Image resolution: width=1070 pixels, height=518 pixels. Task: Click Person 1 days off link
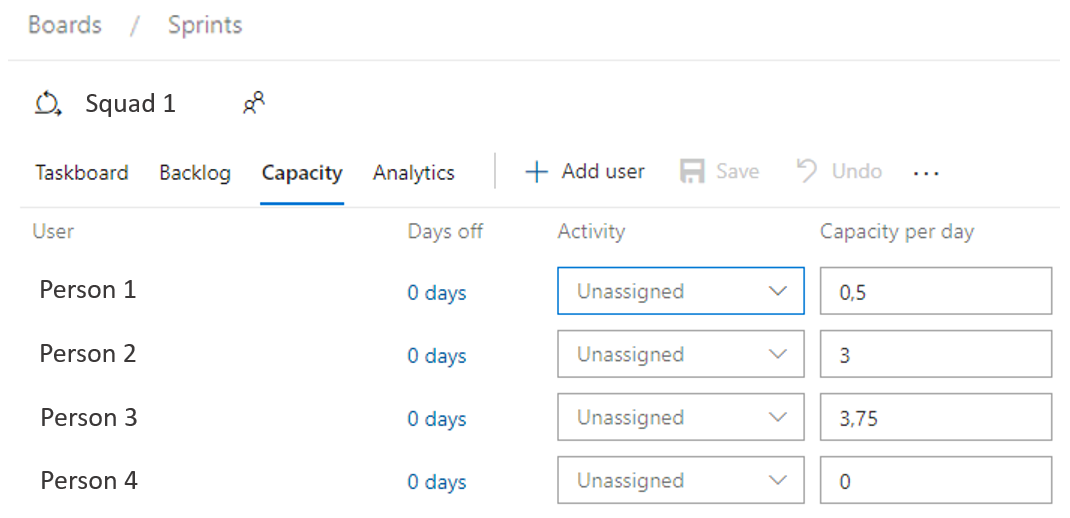click(437, 293)
